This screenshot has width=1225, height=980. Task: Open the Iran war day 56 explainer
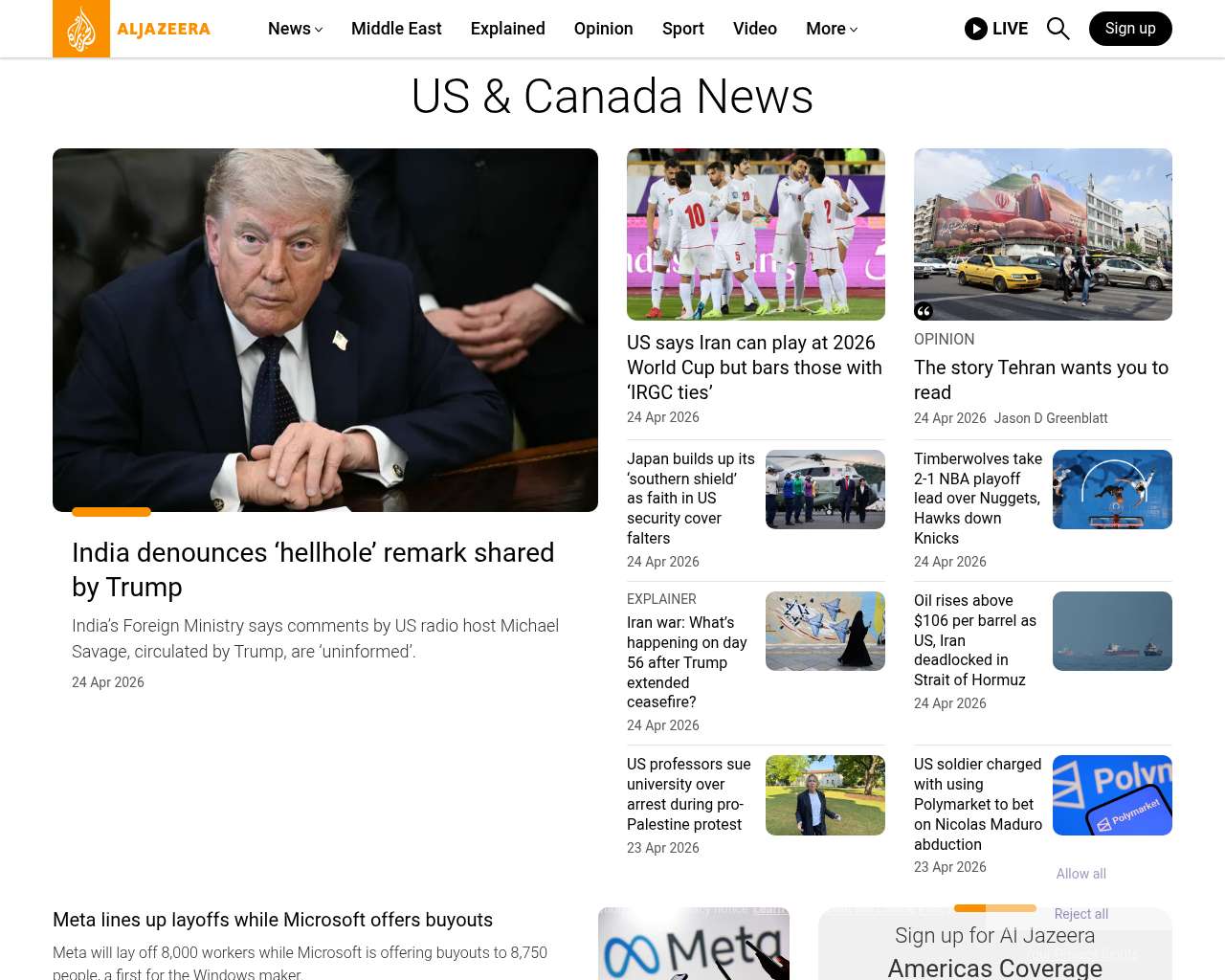pos(687,662)
